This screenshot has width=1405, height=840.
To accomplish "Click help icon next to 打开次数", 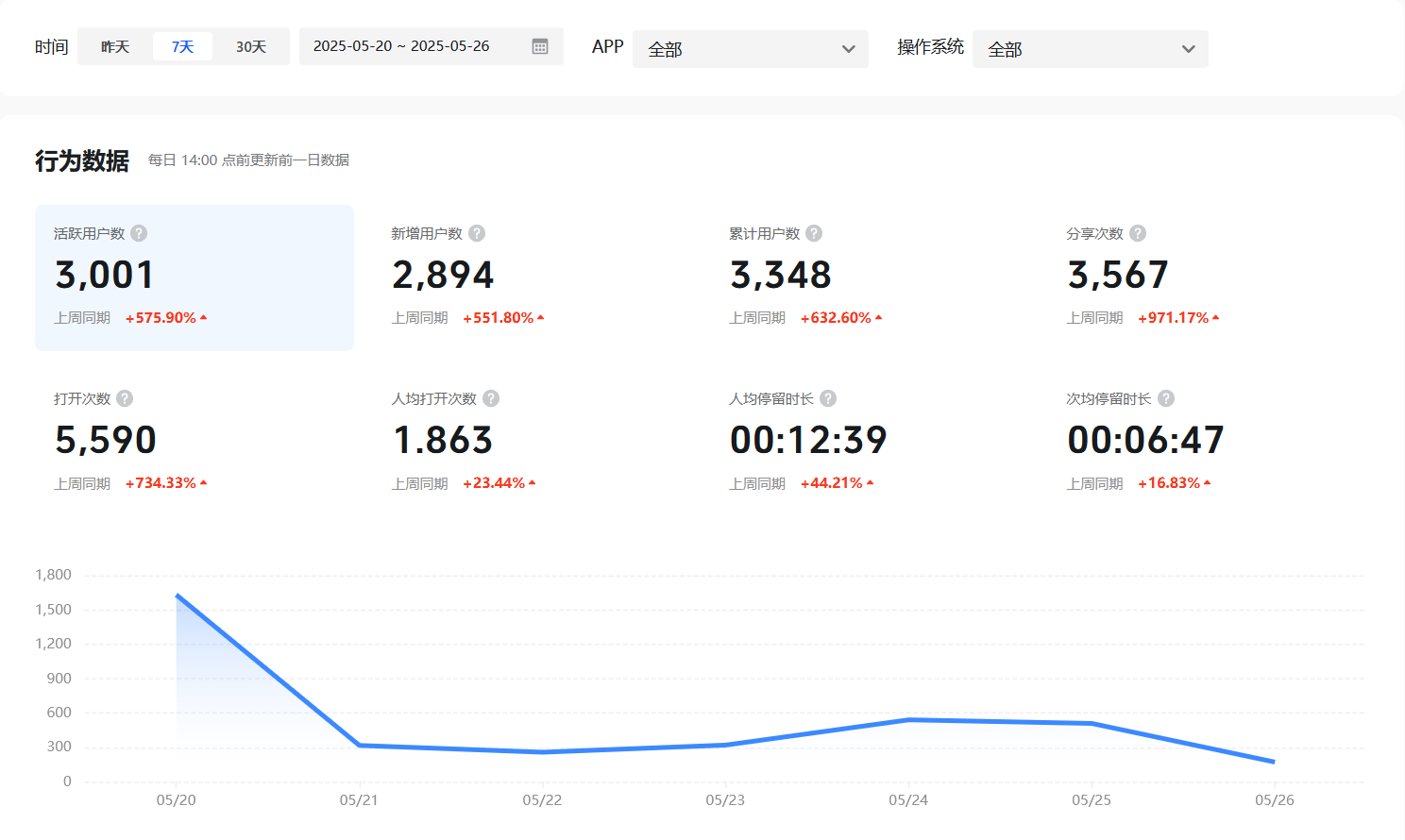I will pos(125,398).
